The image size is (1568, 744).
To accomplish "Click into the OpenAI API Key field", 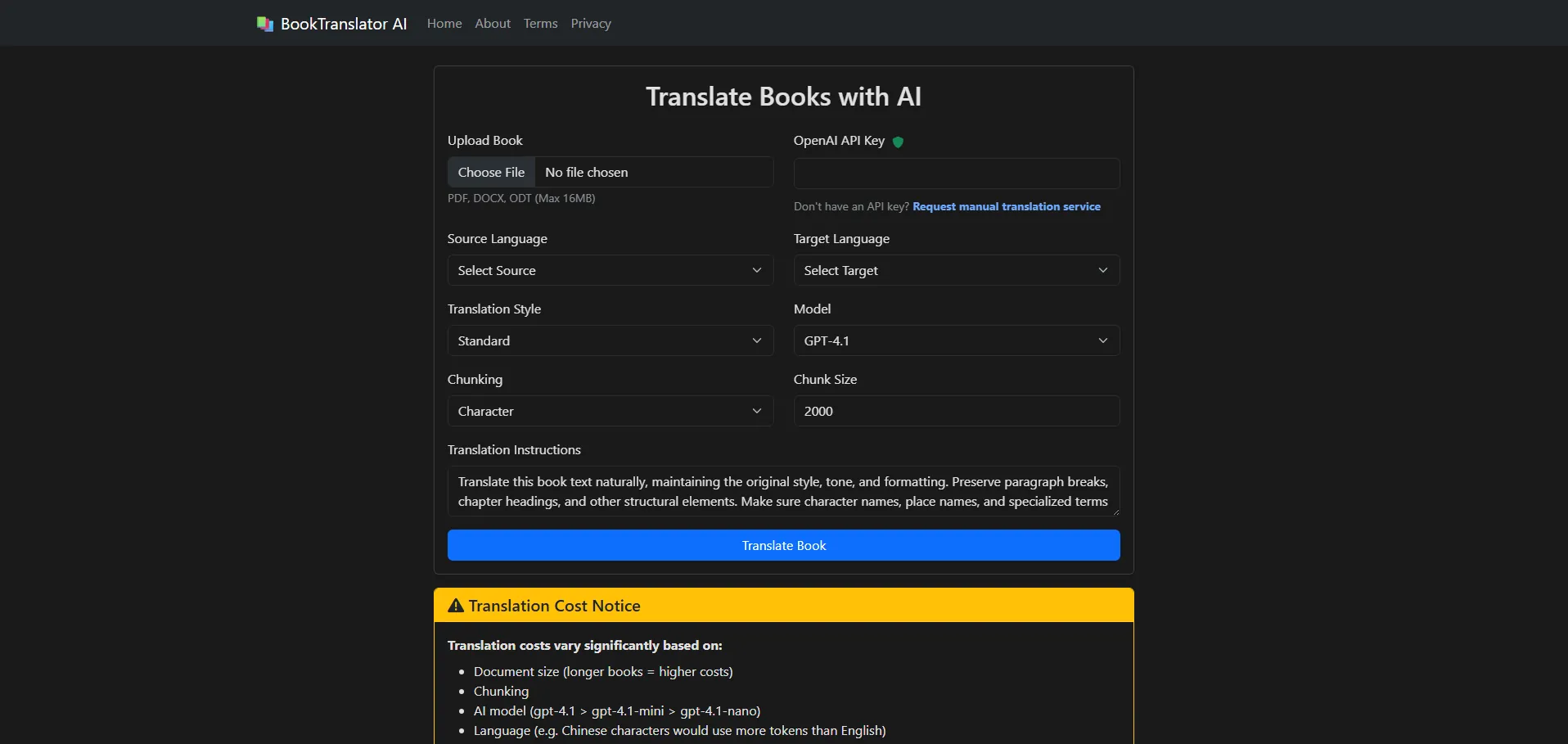I will coord(956,174).
